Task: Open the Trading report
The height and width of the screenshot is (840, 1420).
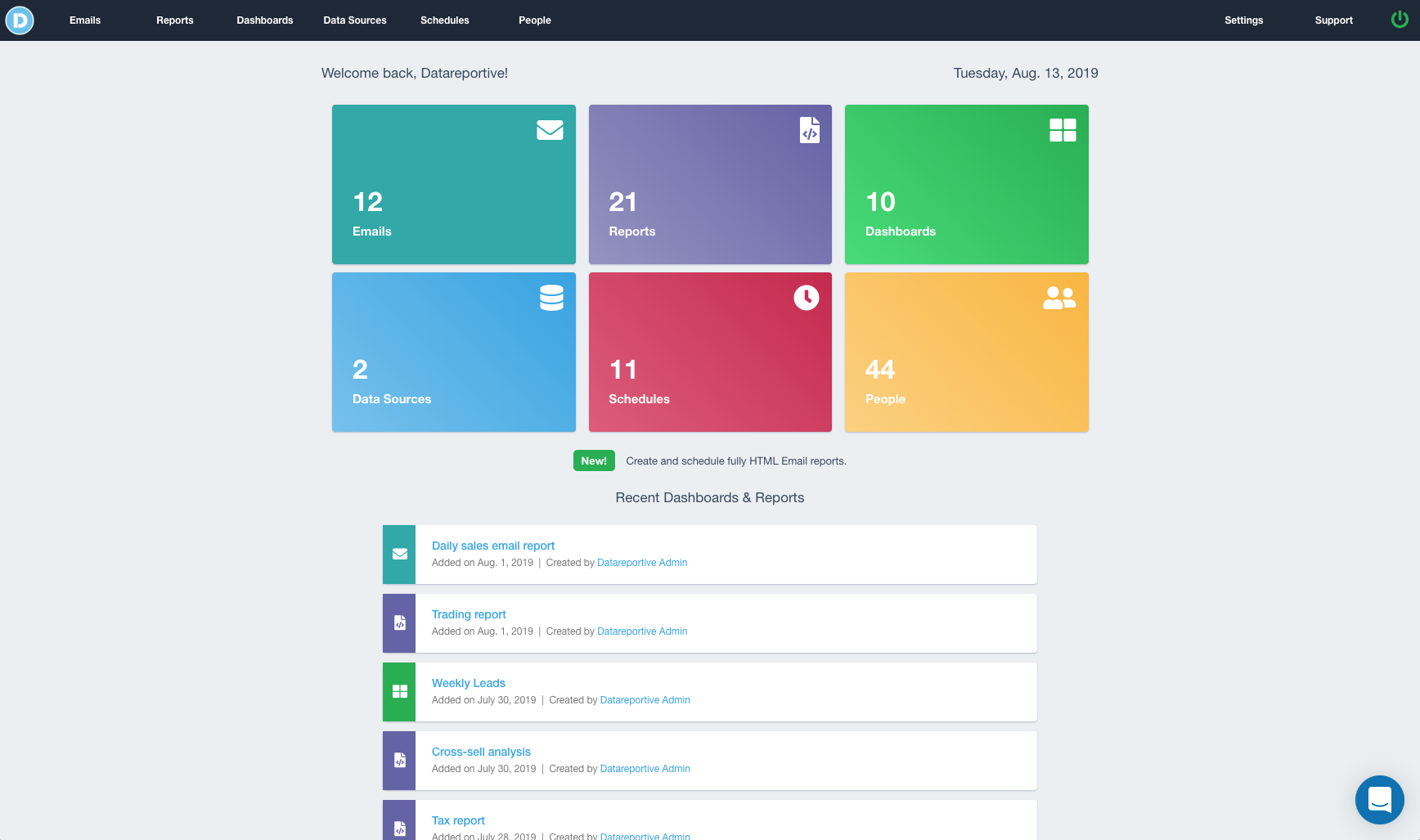Action: click(469, 613)
